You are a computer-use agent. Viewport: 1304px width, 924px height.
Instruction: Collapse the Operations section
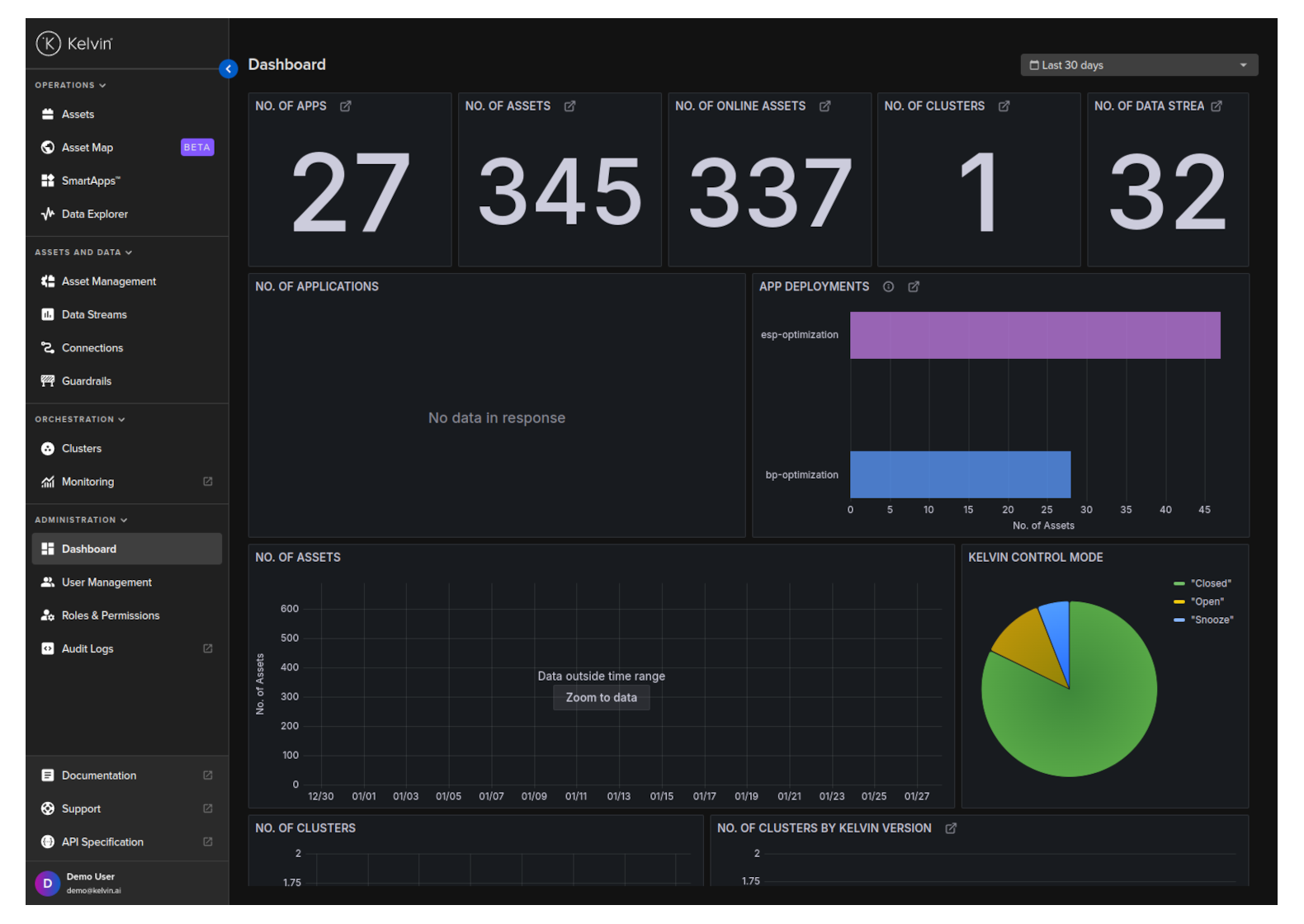(x=70, y=85)
